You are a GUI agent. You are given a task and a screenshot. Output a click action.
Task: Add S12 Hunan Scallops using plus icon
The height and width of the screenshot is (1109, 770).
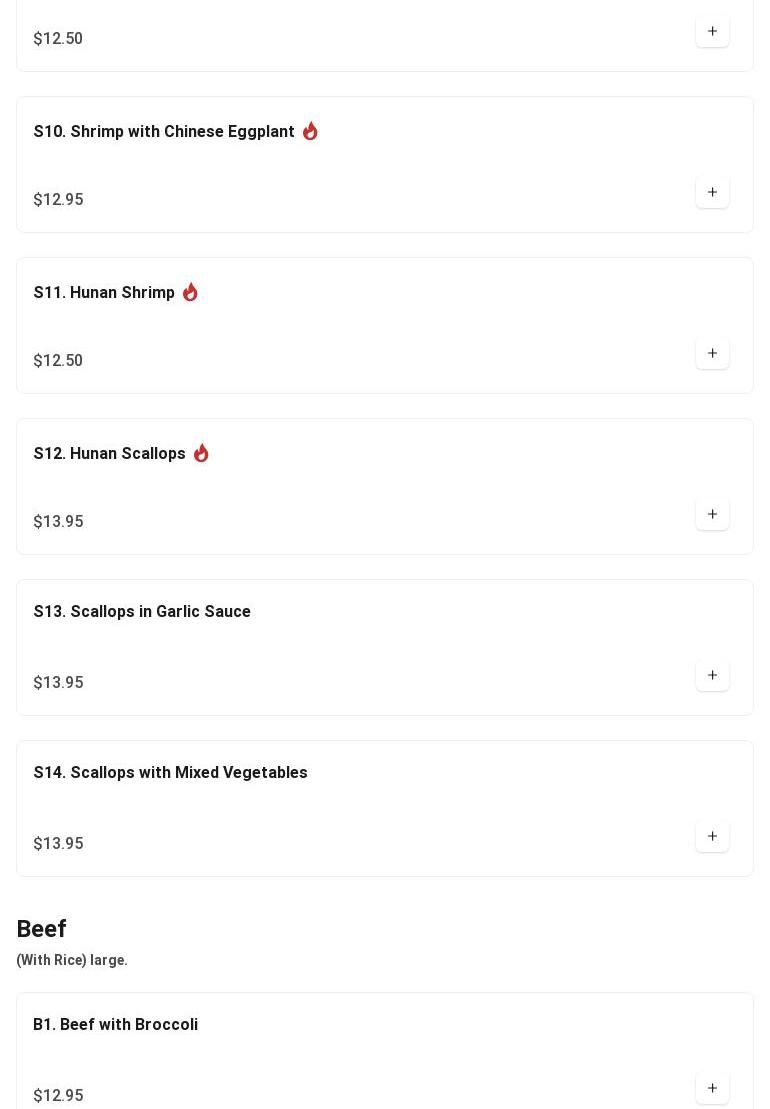[712, 514]
